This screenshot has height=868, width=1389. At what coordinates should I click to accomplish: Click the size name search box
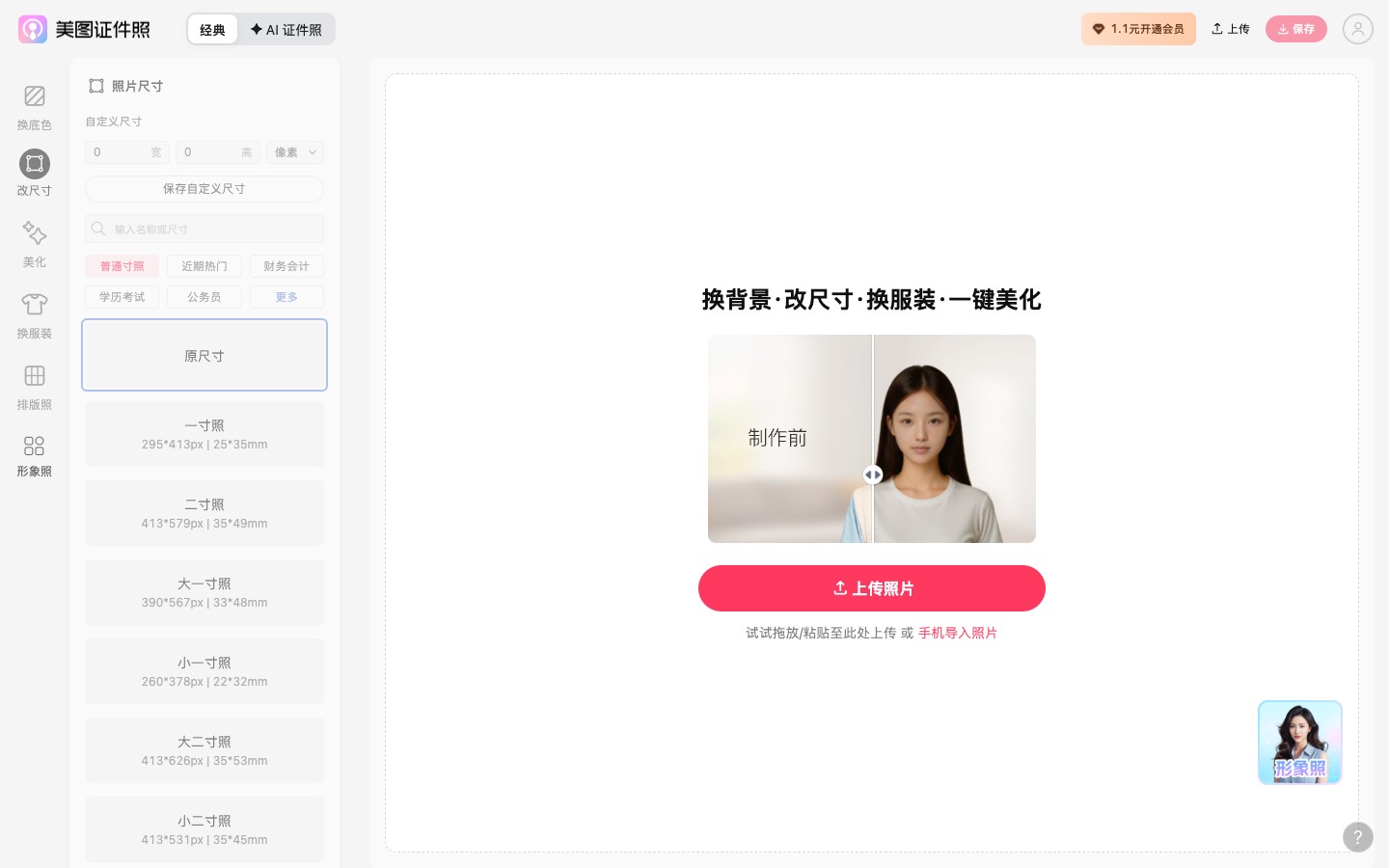tap(204, 229)
